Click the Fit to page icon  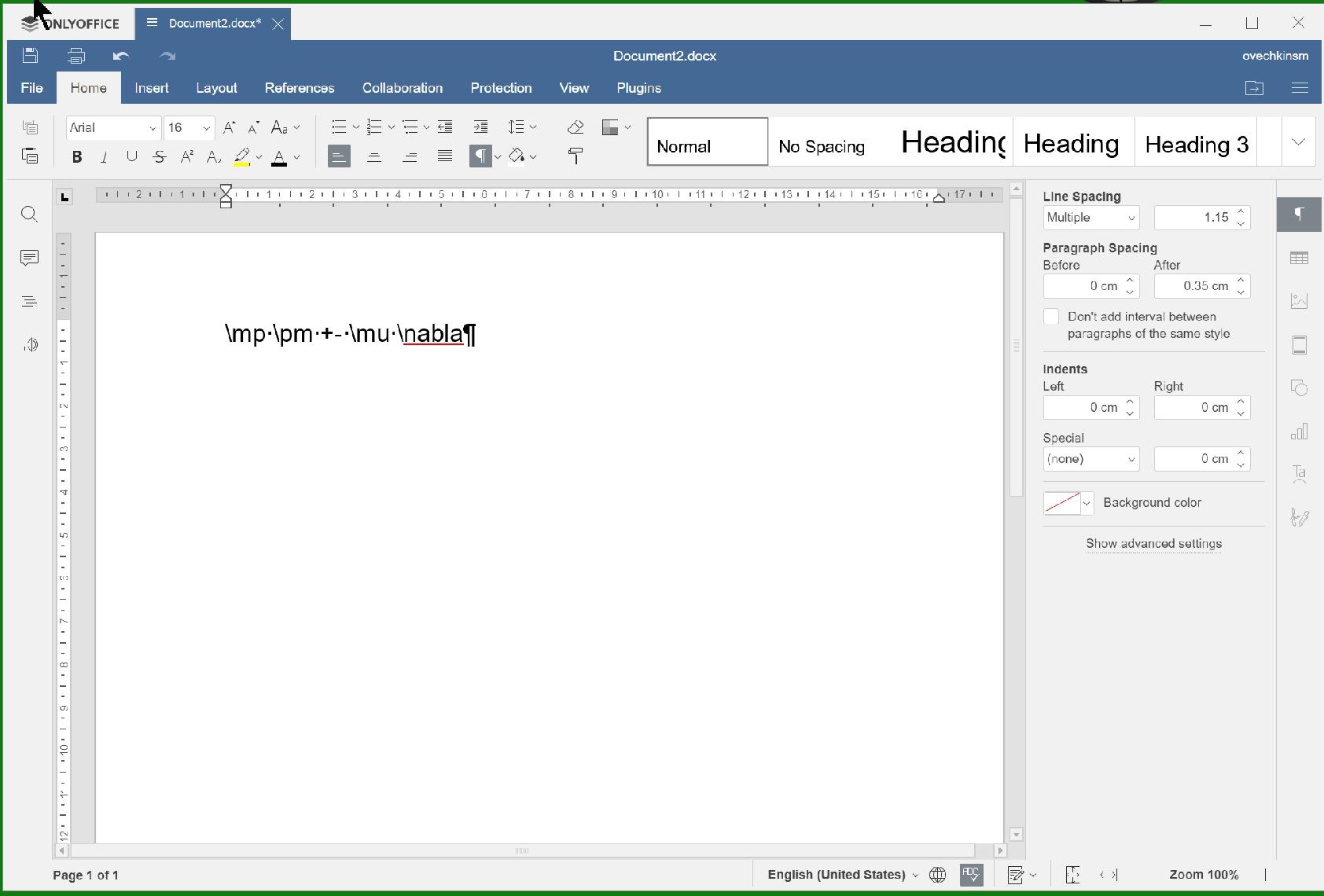pos(1072,875)
